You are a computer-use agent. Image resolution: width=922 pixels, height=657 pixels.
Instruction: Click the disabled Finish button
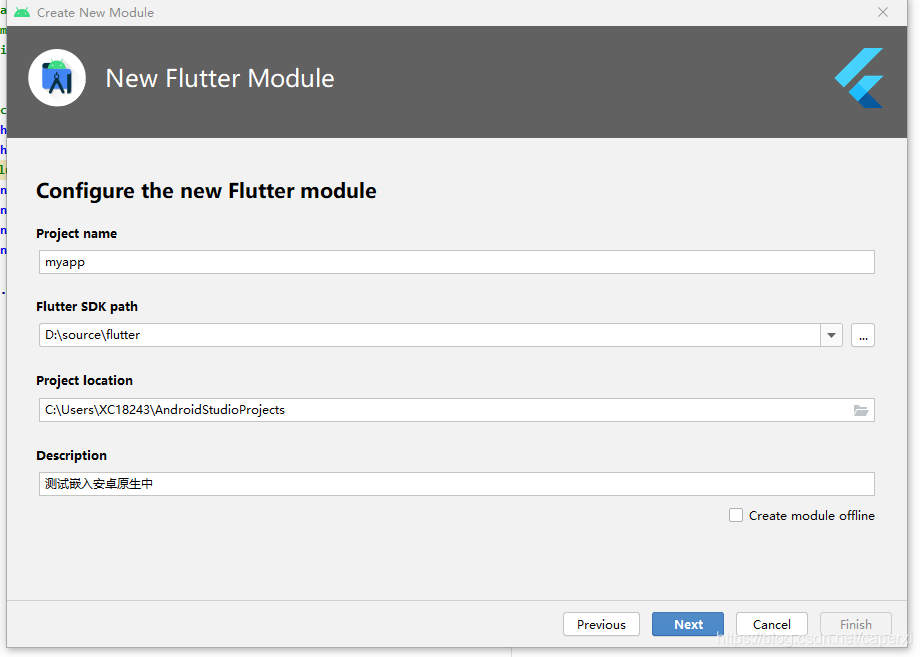pos(856,624)
